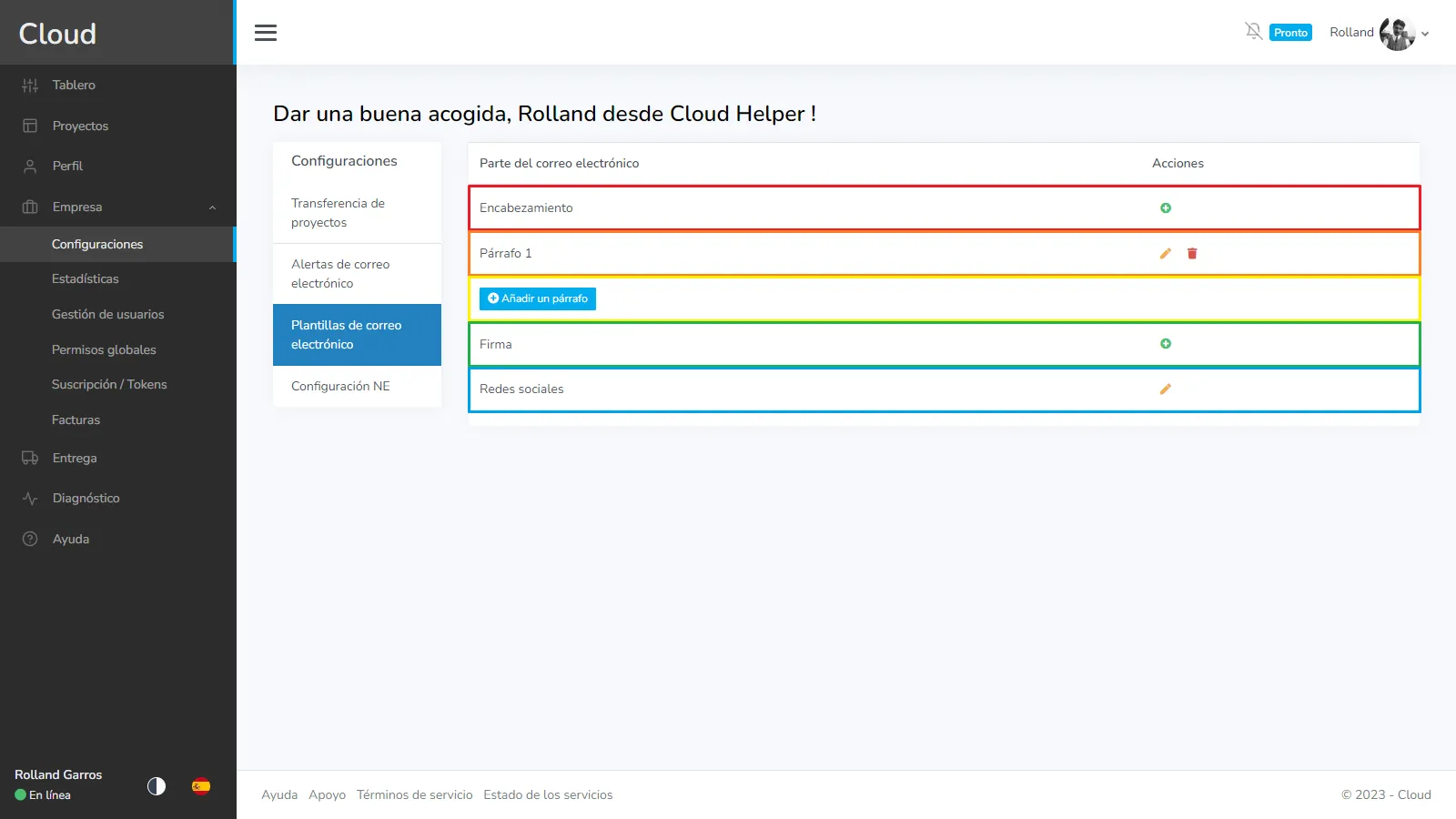This screenshot has height=819, width=1456.
Task: Select the Spanish flag language icon
Action: coord(201,786)
